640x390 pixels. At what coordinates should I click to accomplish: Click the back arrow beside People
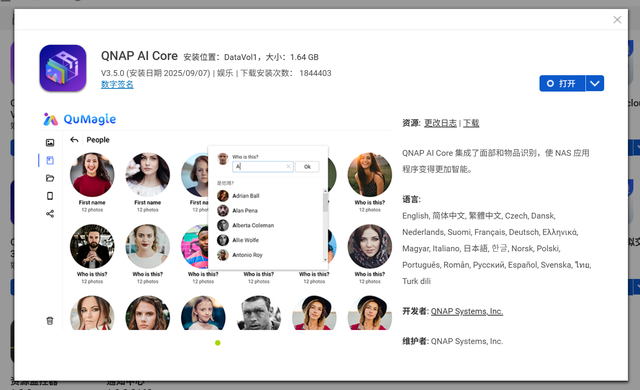(74, 140)
